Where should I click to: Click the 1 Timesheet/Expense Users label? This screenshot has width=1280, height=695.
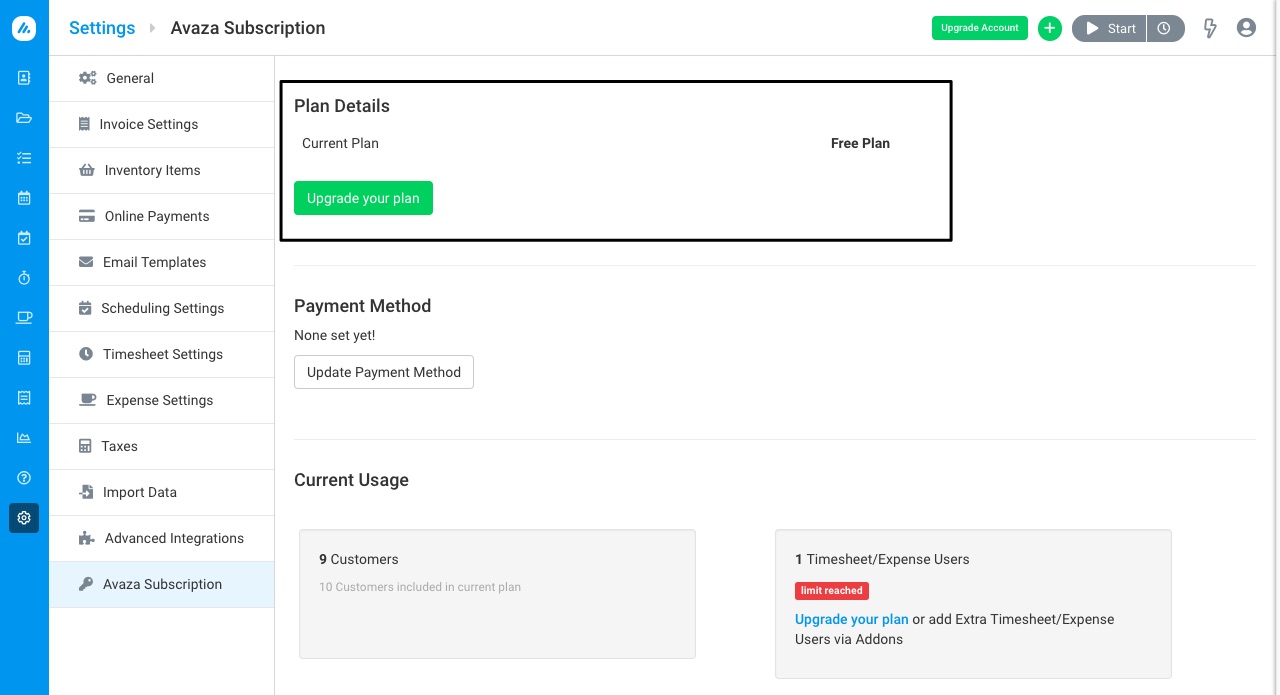pos(882,559)
